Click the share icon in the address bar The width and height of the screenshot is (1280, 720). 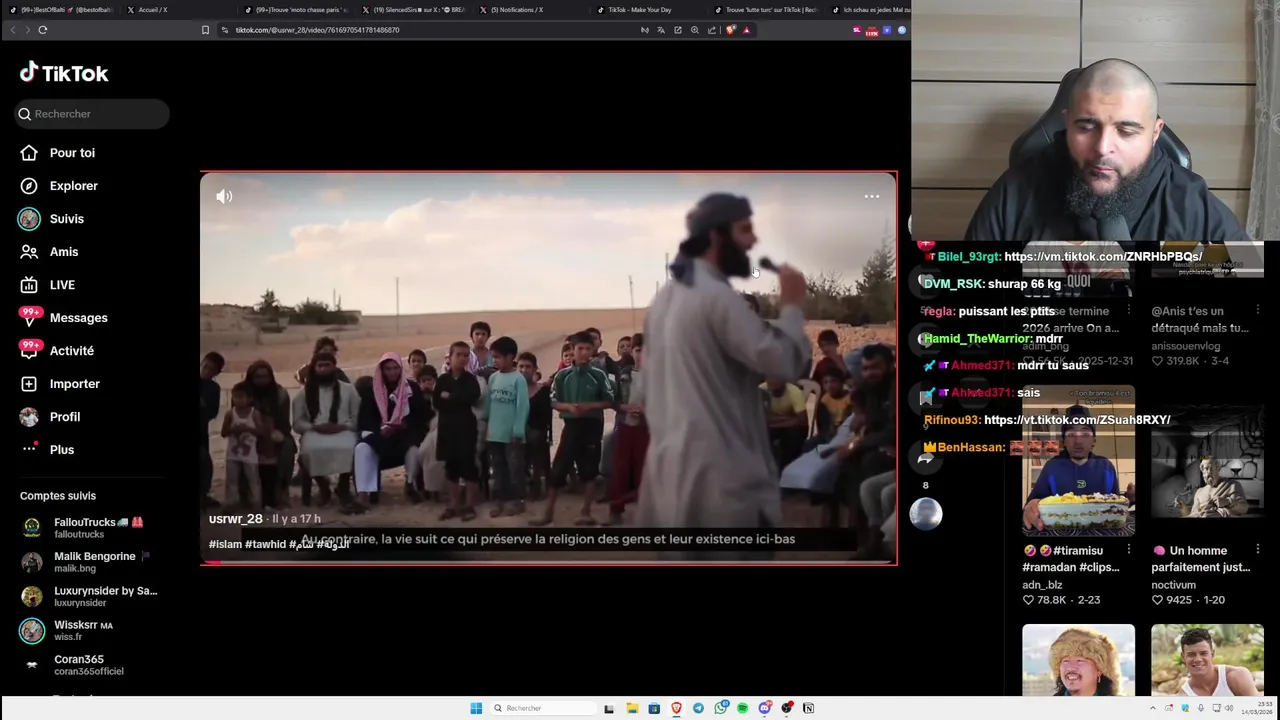(x=712, y=30)
